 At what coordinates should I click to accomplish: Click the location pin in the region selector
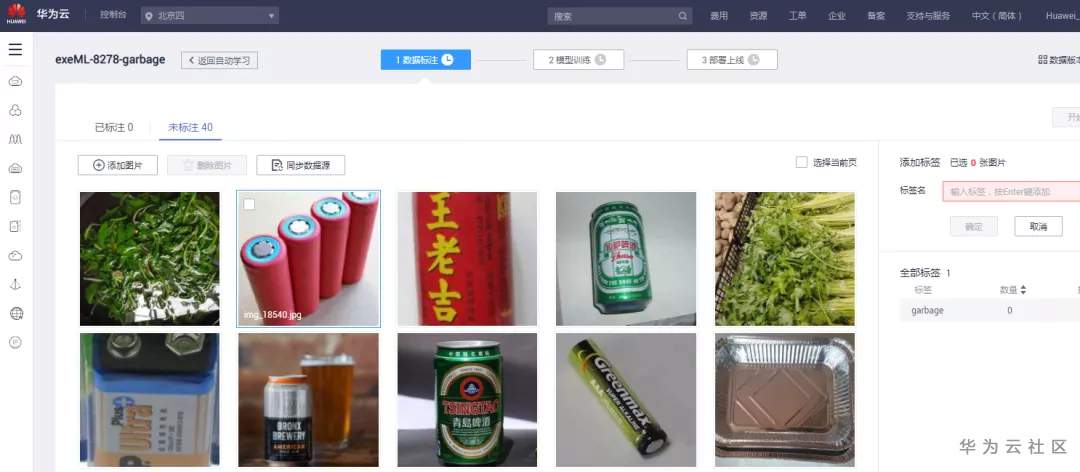click(x=149, y=16)
